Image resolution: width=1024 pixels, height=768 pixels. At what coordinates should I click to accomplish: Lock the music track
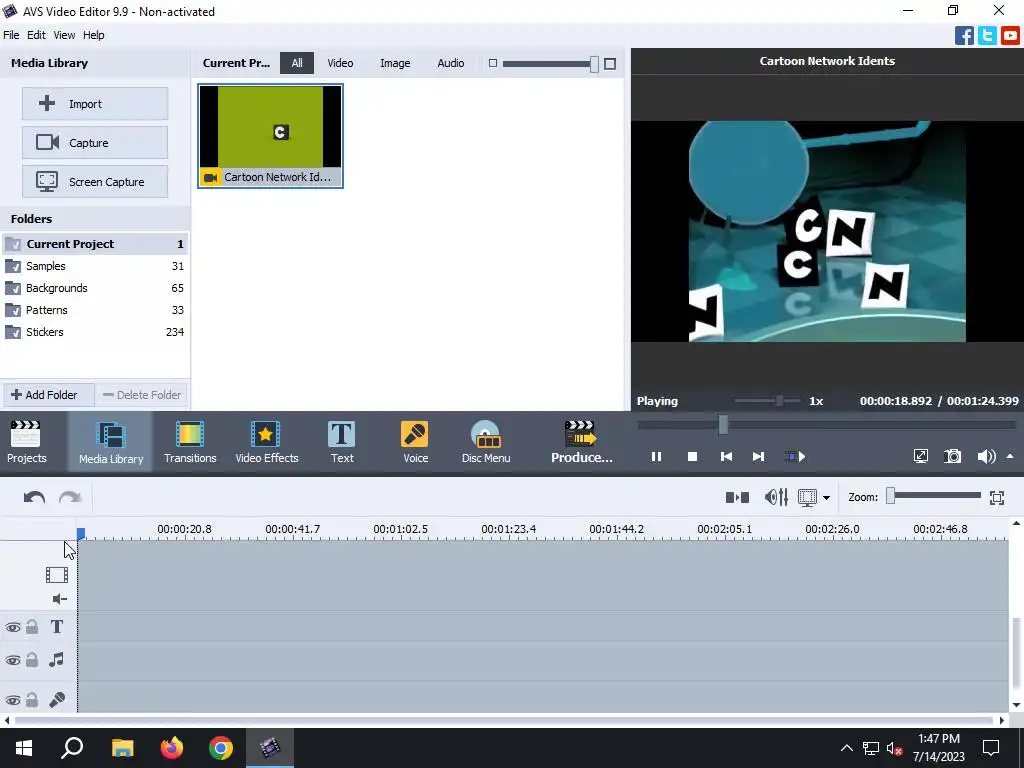(x=32, y=660)
